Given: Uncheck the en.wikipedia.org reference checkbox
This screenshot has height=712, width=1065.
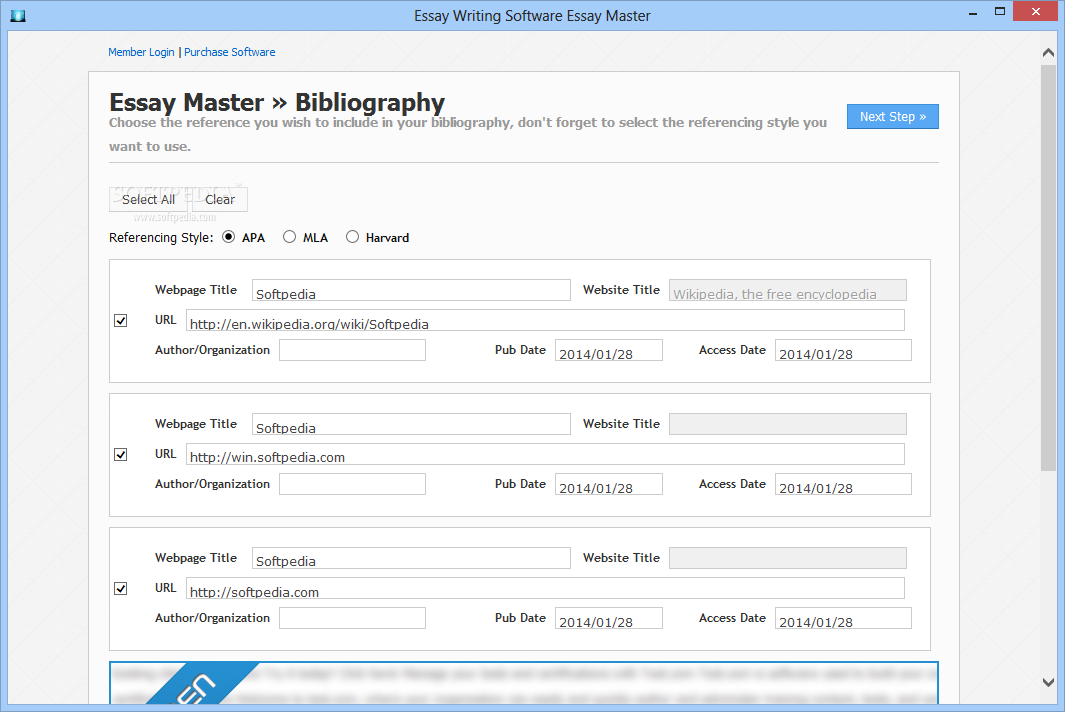Looking at the screenshot, I should [120, 321].
